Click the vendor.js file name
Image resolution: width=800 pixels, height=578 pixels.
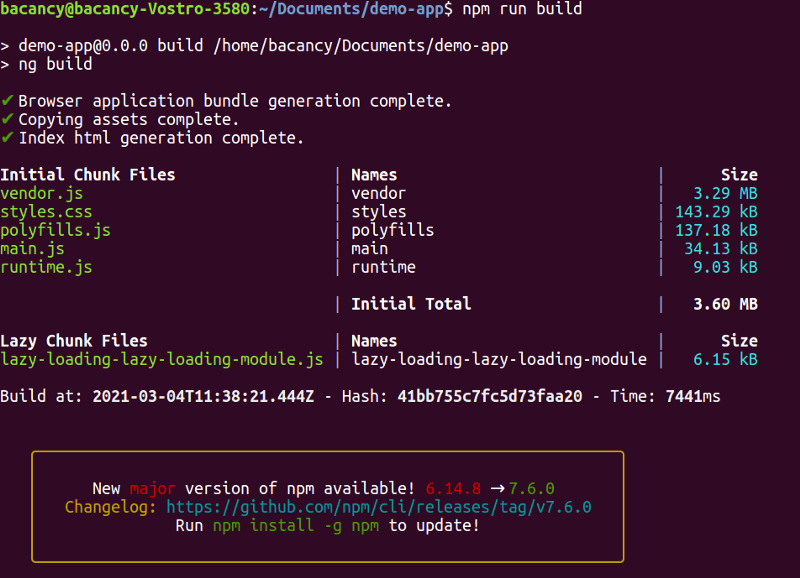tap(41, 193)
